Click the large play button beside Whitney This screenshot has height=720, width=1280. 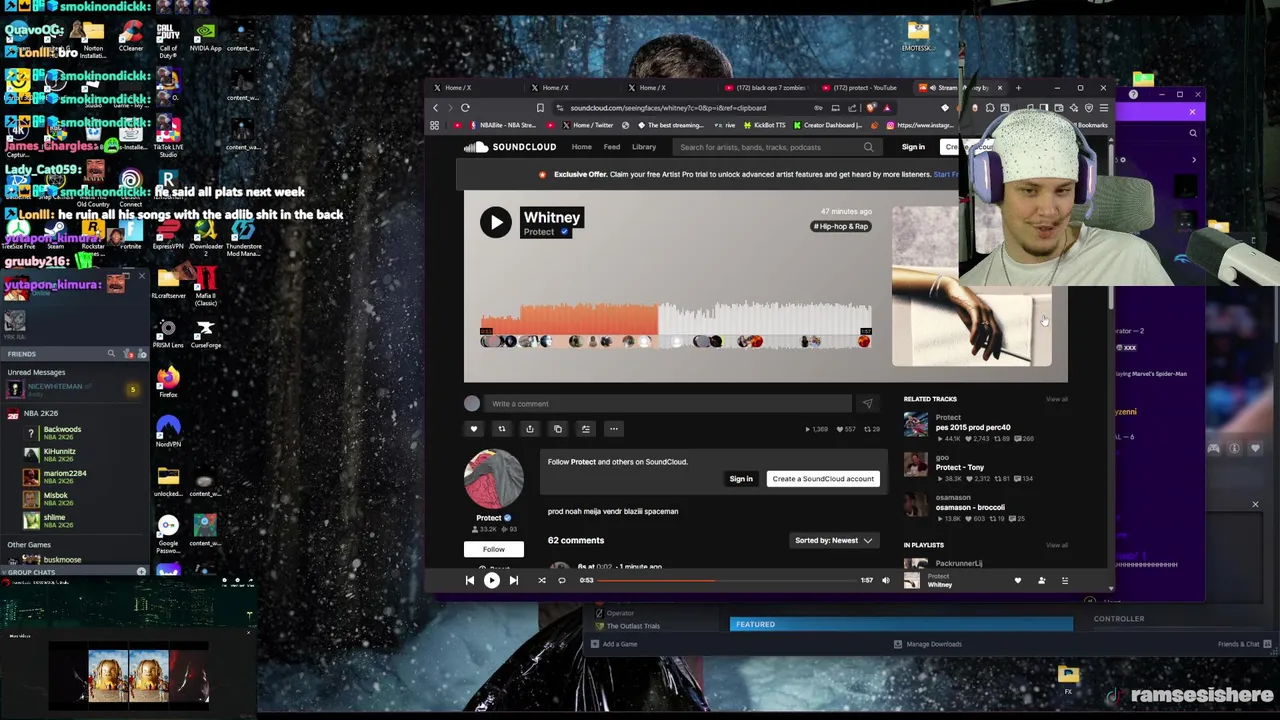[496, 222]
